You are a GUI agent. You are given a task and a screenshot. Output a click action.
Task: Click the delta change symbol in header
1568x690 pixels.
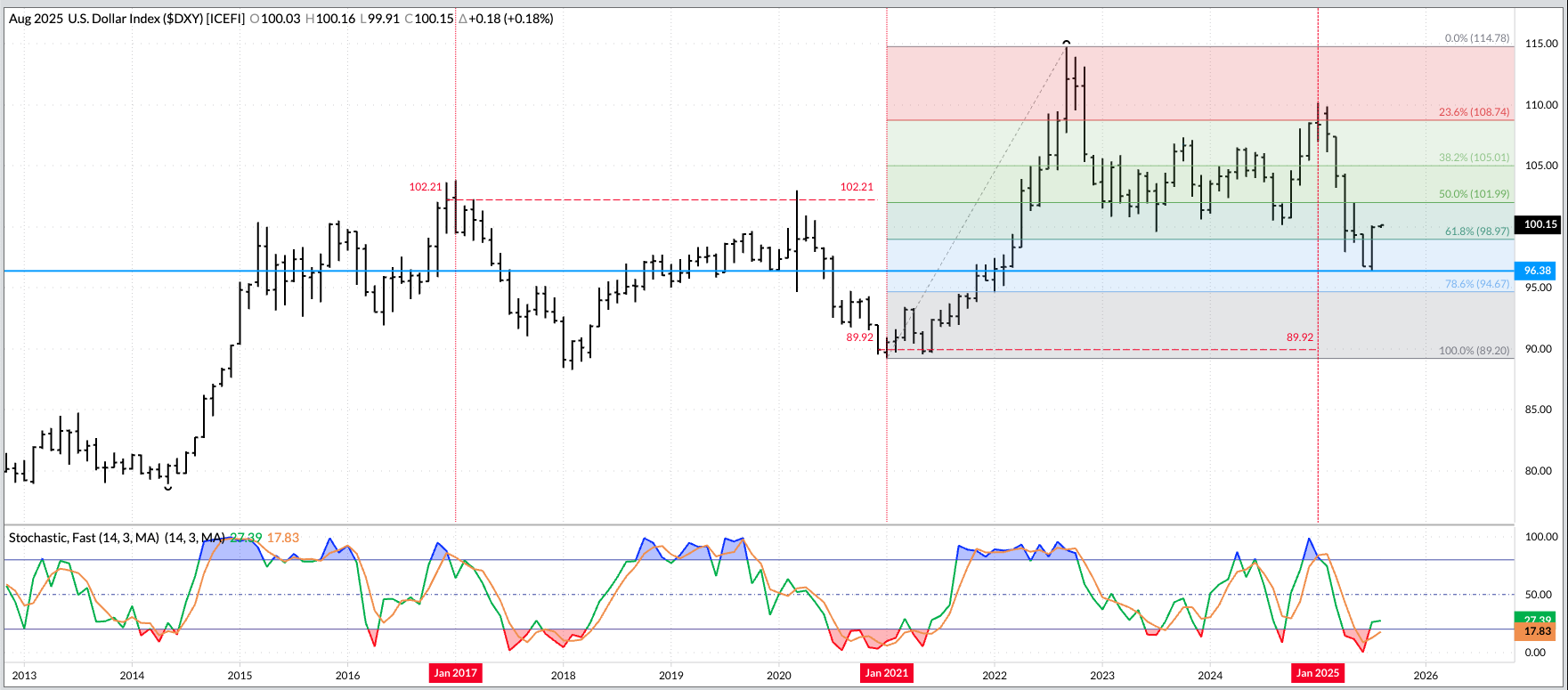pyautogui.click(x=463, y=19)
